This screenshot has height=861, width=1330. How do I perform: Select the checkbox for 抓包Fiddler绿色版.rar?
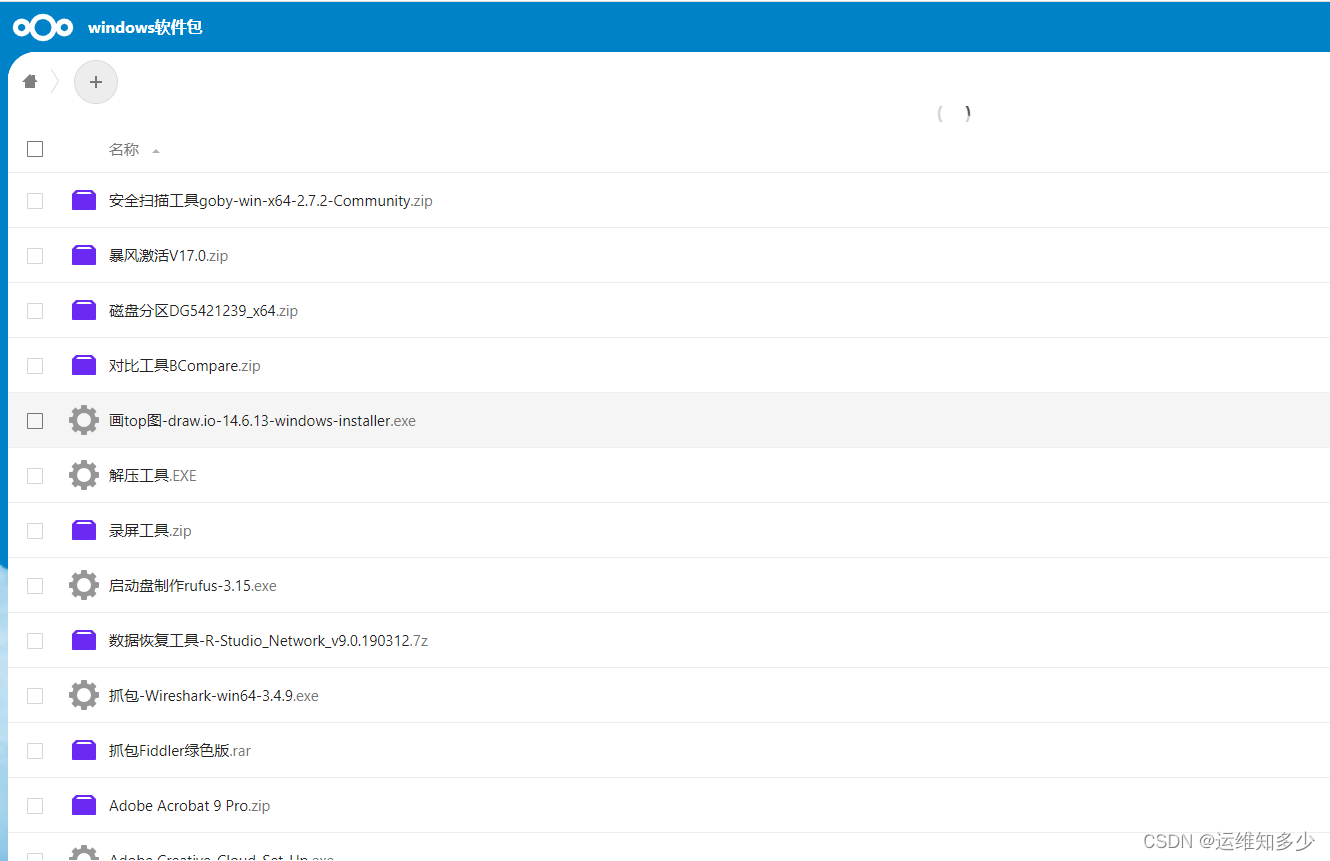[35, 750]
